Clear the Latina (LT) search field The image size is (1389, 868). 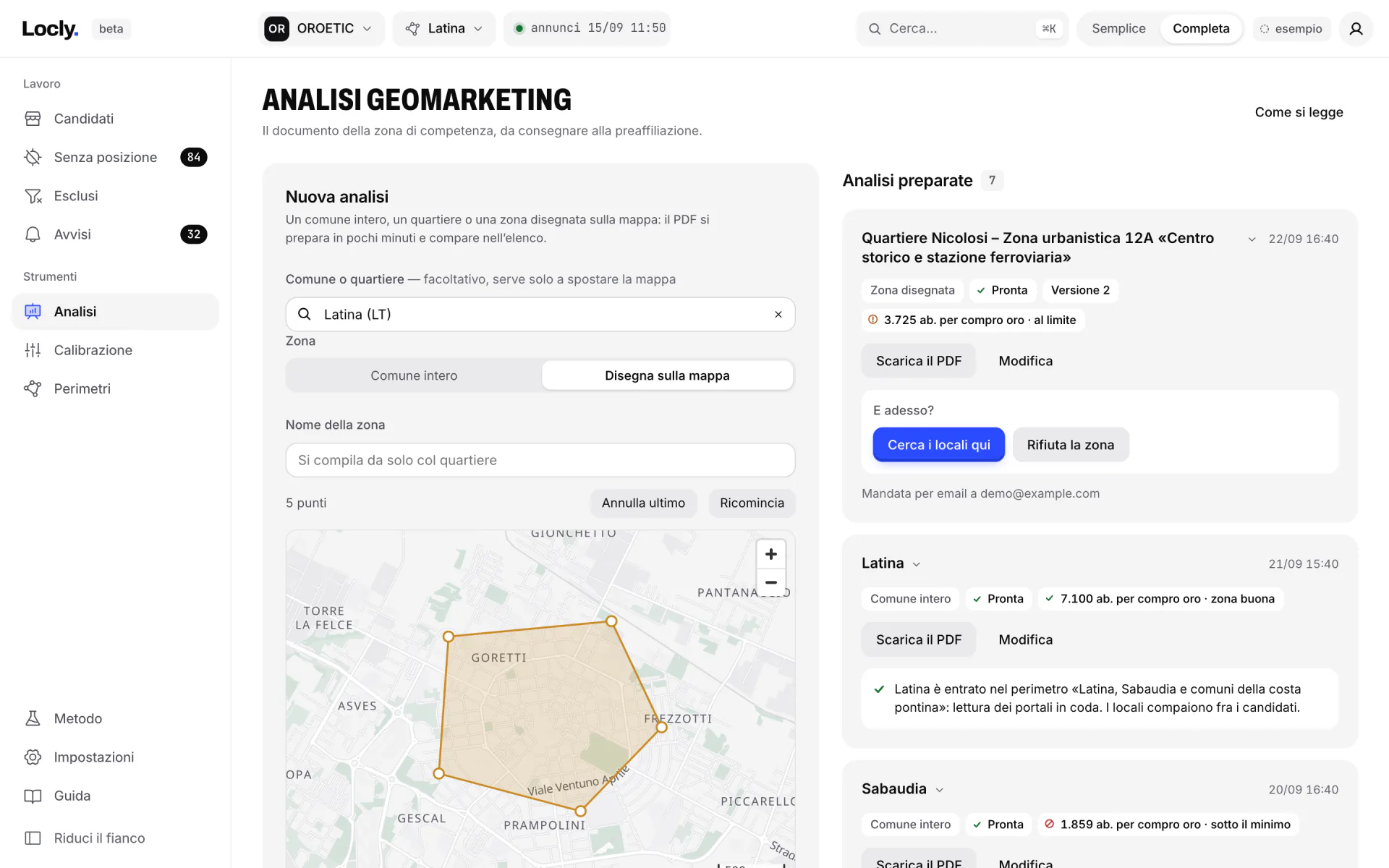(x=778, y=315)
